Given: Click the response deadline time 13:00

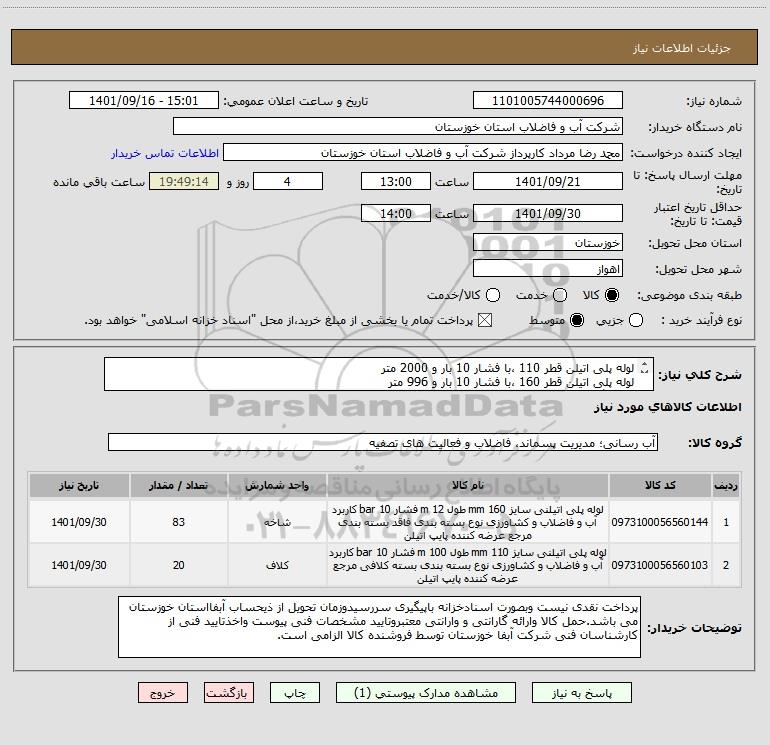Looking at the screenshot, I should coord(396,181).
